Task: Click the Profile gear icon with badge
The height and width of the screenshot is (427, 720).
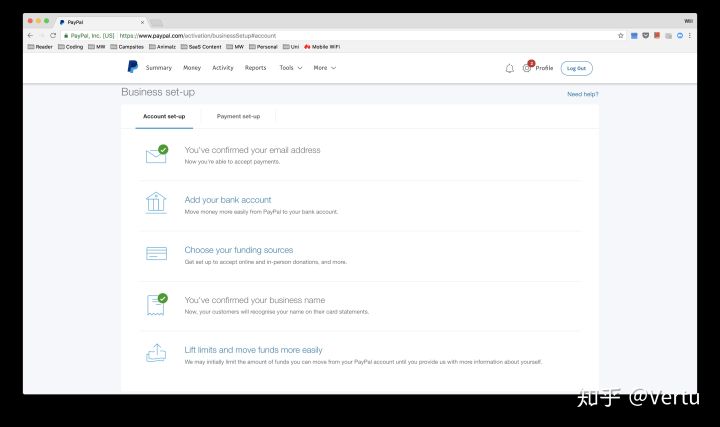Action: 527,67
